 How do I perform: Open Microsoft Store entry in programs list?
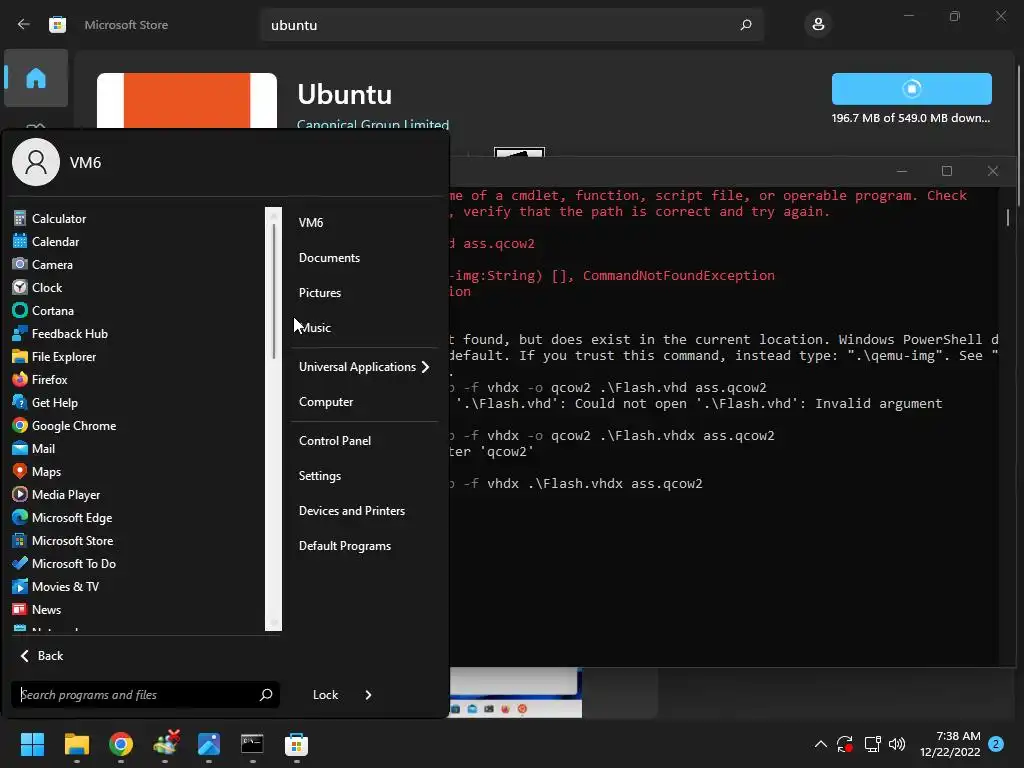point(63,541)
